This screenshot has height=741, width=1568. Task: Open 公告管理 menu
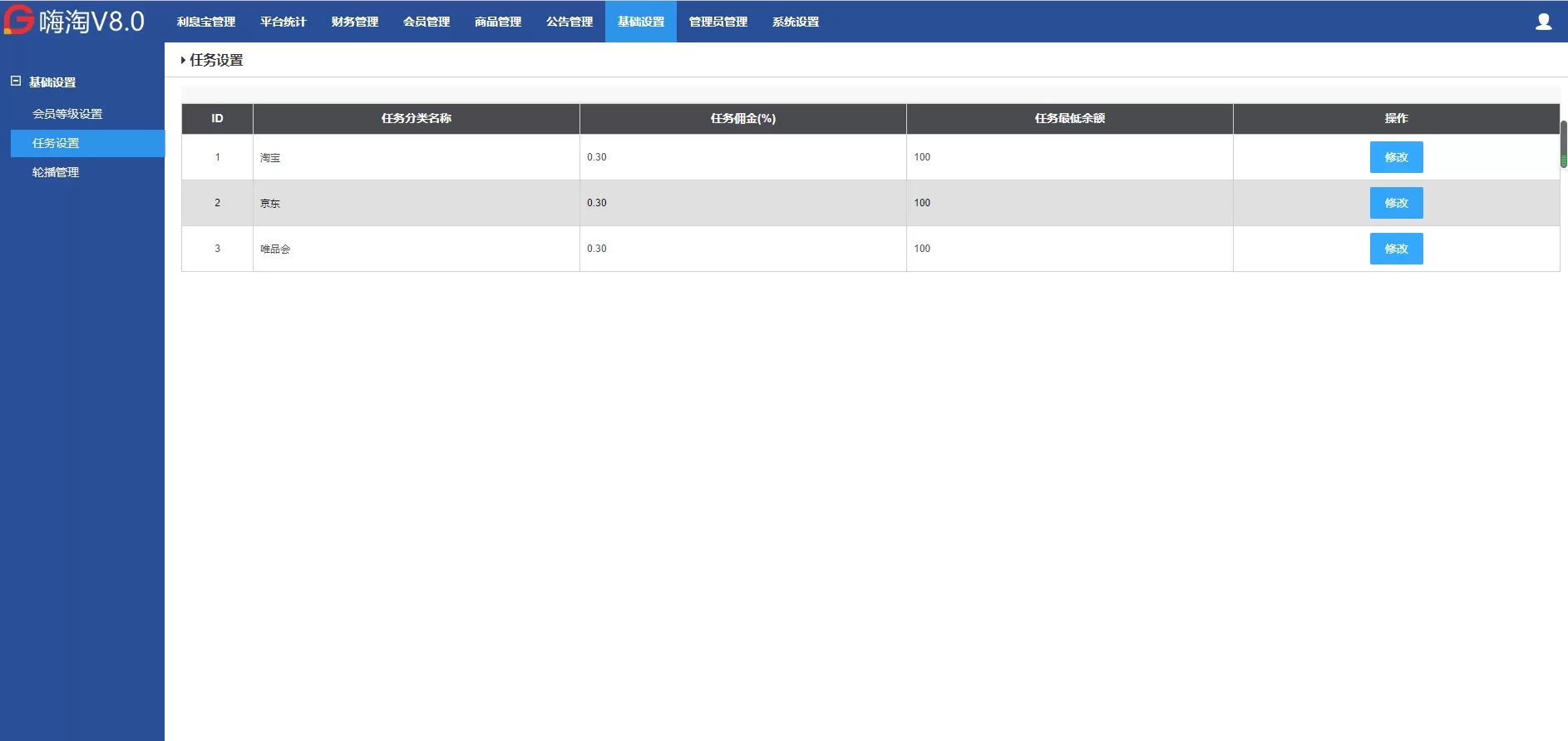pos(570,22)
